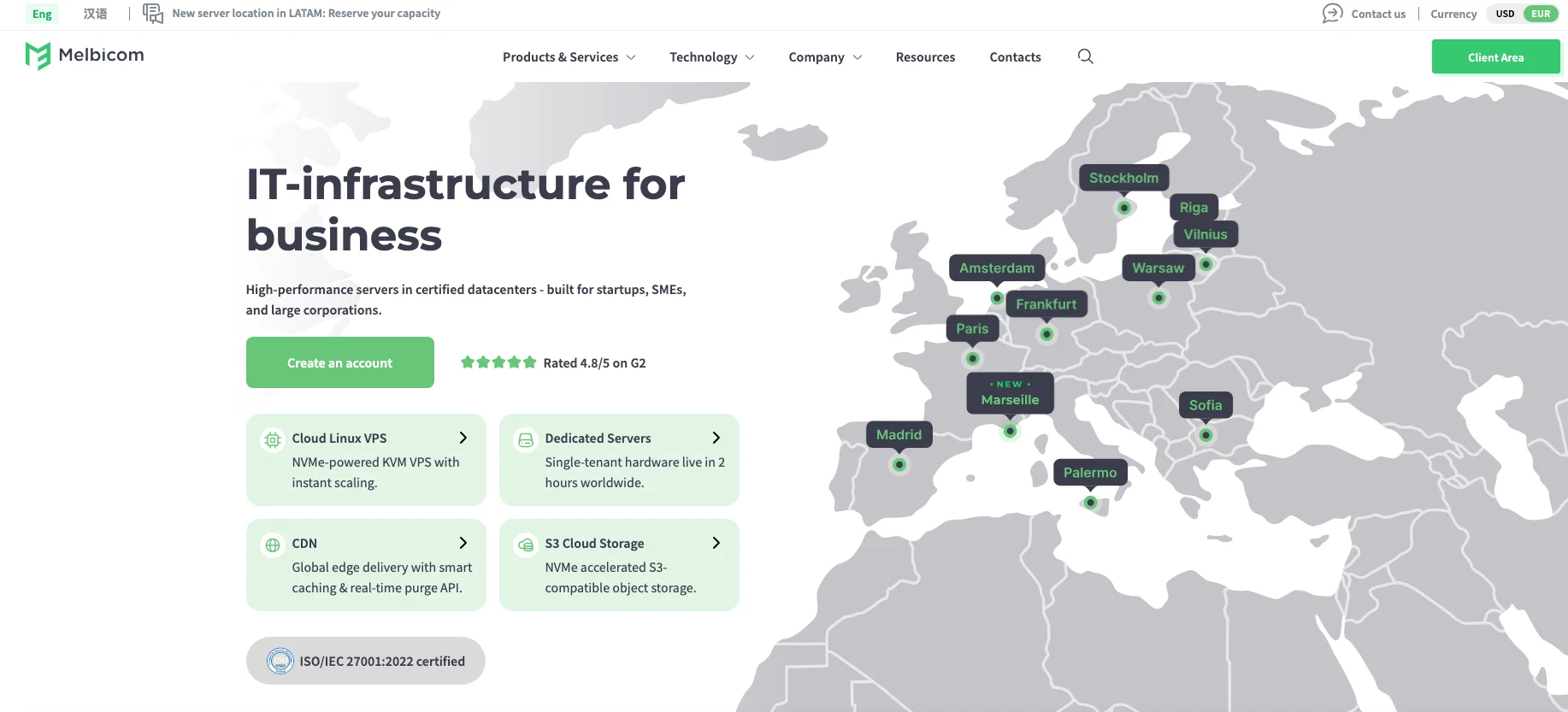Switch currency to EUR
The height and width of the screenshot is (712, 1568).
(1541, 14)
